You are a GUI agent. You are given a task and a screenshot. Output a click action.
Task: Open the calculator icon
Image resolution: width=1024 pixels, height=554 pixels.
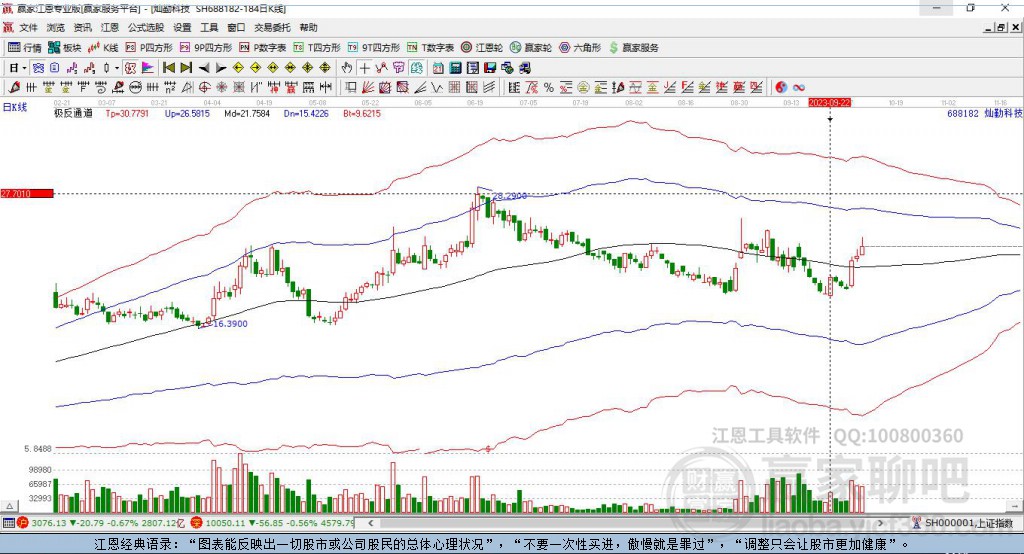point(455,68)
